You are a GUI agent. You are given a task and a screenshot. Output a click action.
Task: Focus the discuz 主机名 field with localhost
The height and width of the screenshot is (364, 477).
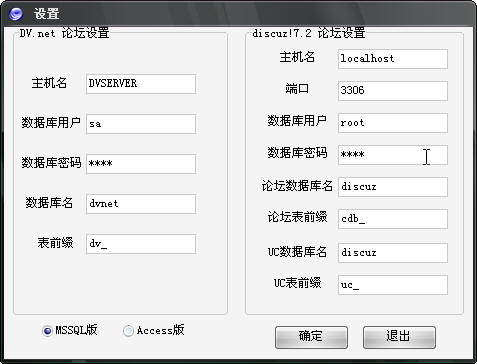click(x=393, y=59)
